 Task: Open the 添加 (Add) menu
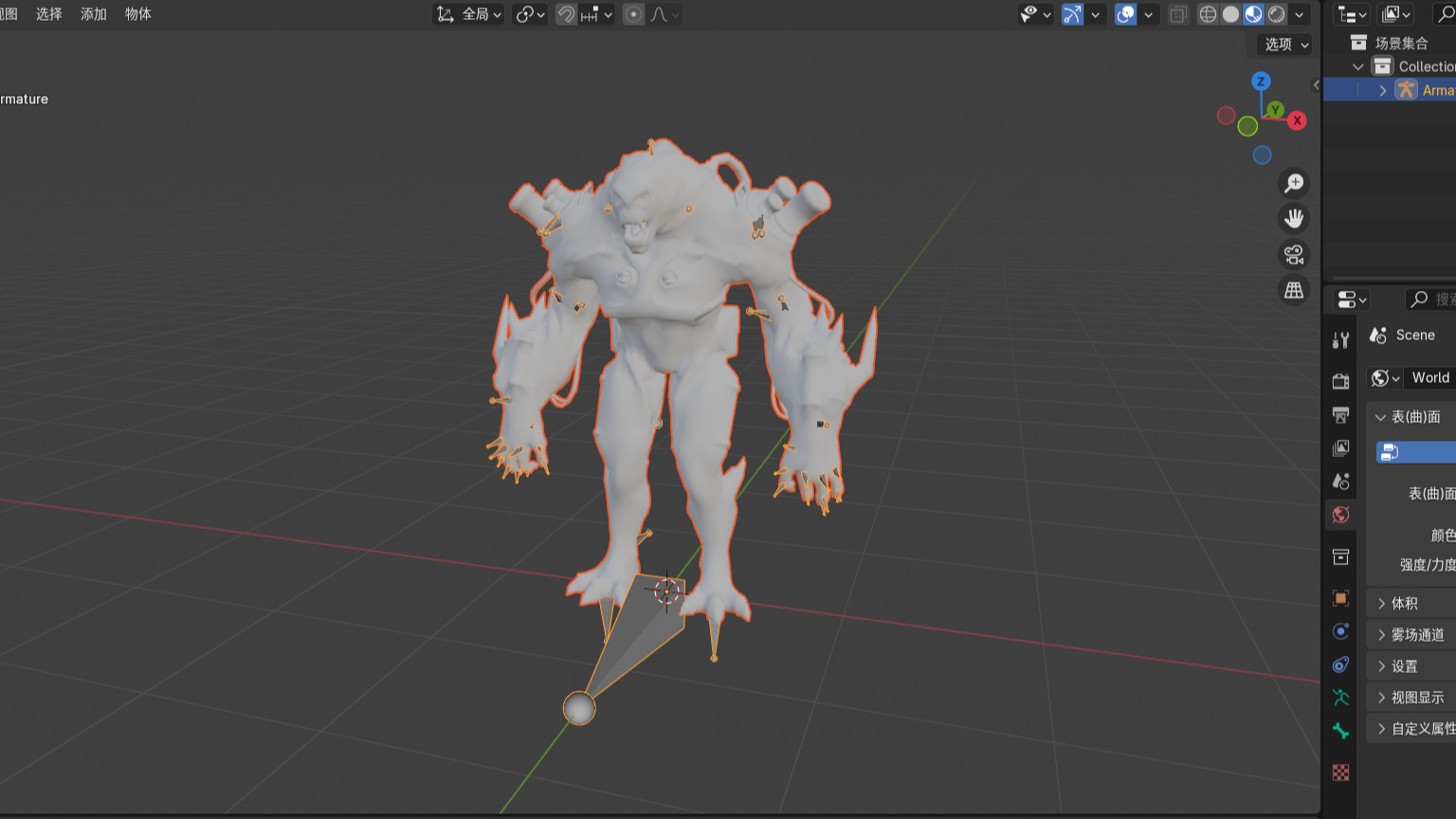click(x=93, y=14)
